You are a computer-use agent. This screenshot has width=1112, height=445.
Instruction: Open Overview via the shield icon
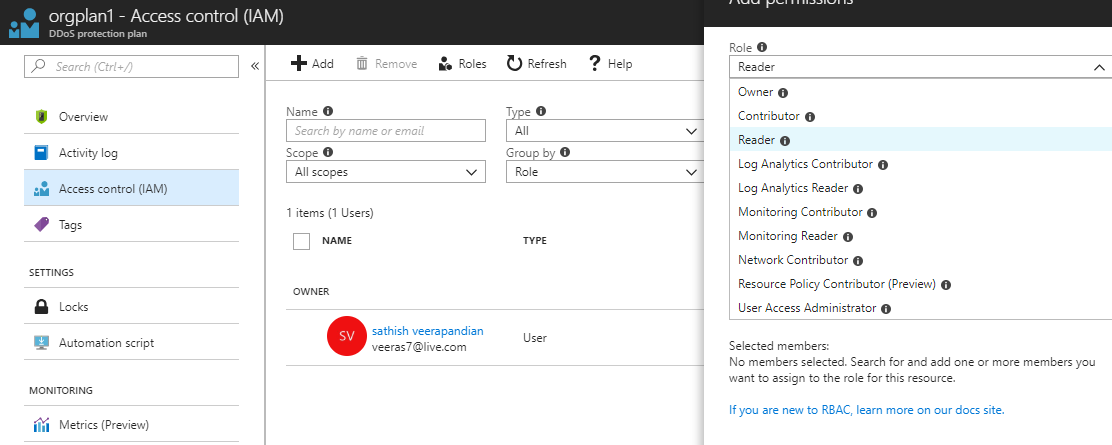click(x=42, y=117)
